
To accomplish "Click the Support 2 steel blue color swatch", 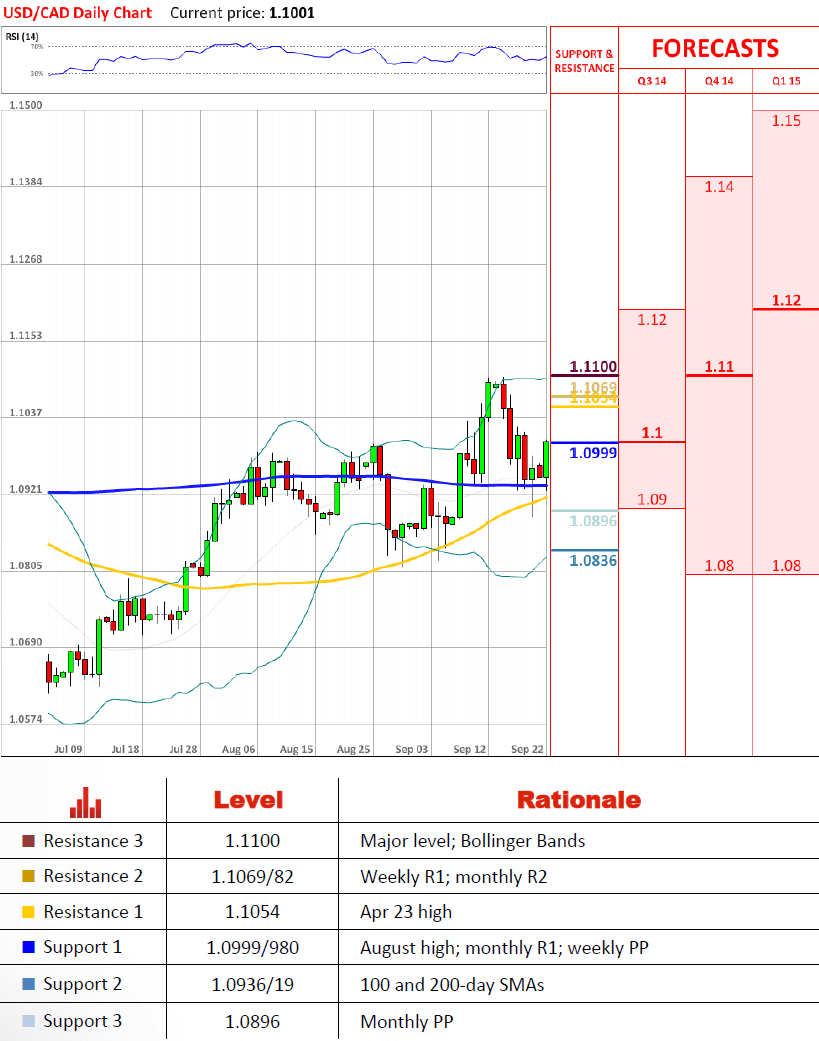I will 29,984.
